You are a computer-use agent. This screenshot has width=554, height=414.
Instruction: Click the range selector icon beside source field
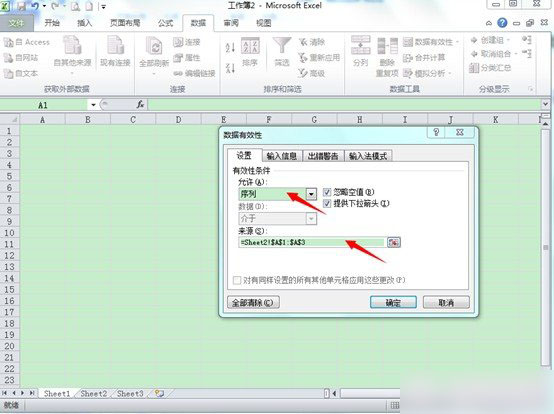coord(394,242)
